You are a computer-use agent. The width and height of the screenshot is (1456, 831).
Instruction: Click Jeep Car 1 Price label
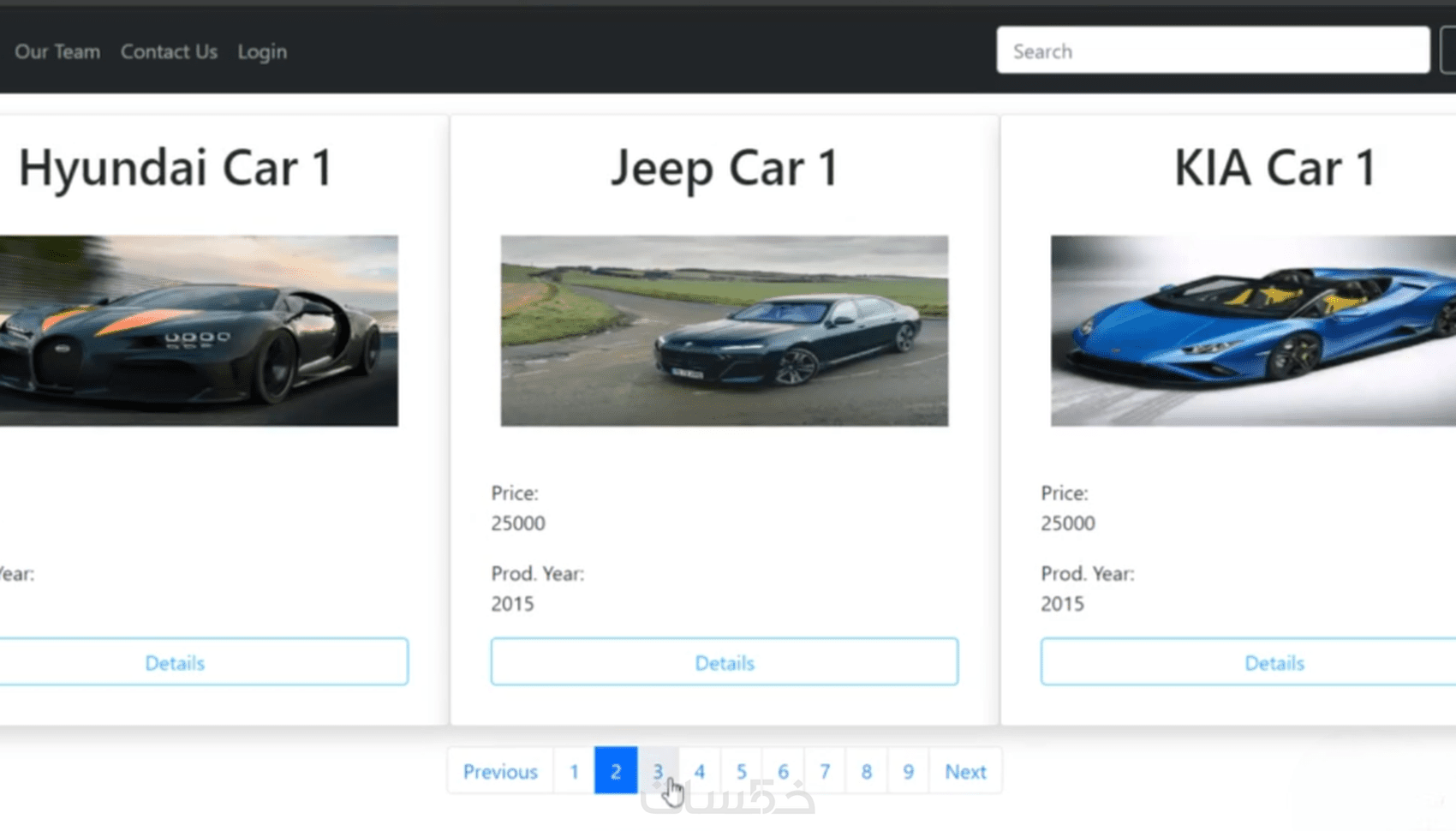coord(515,493)
